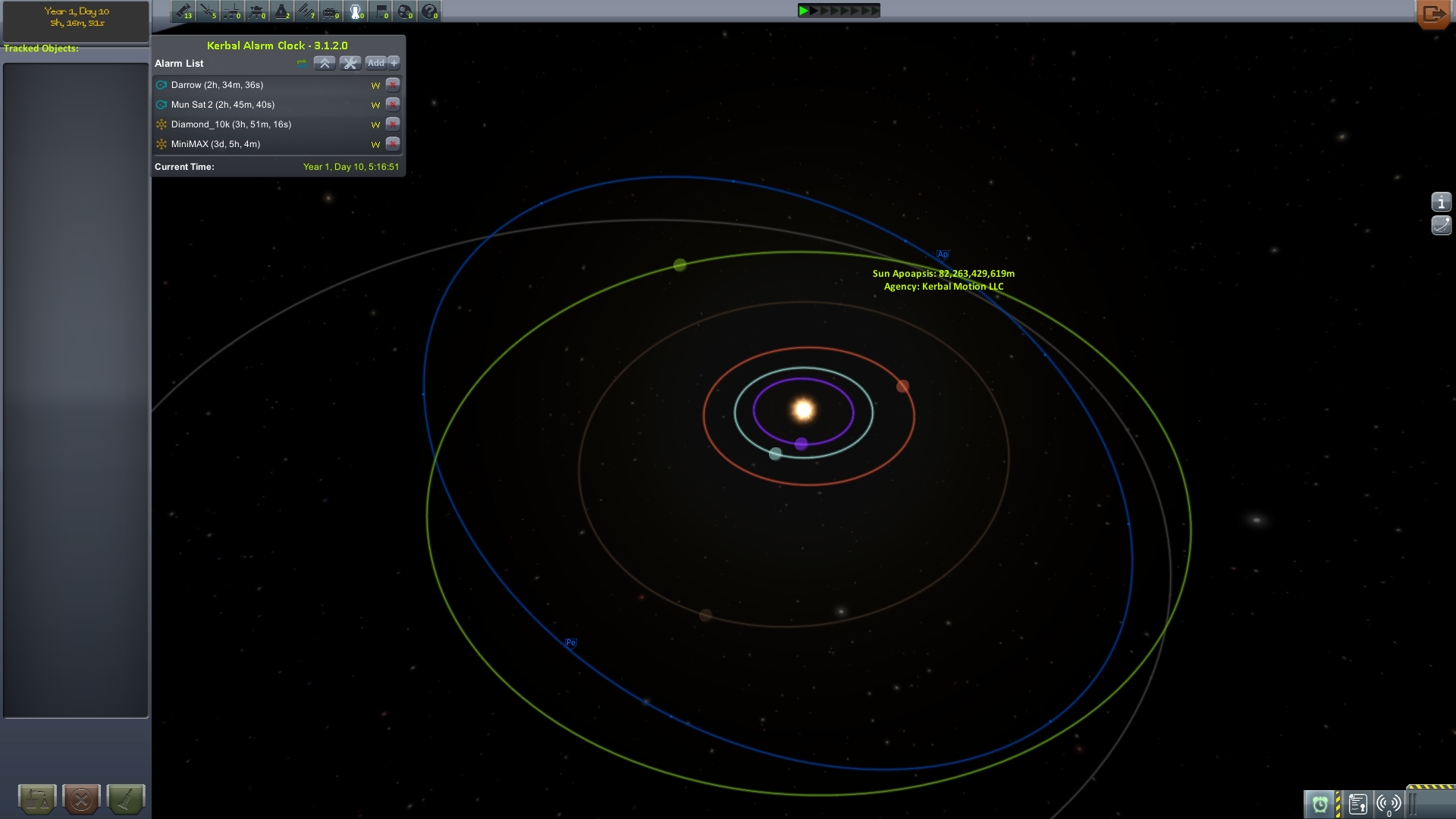
Task: Click the Current Time value in alarm clock
Action: click(351, 167)
